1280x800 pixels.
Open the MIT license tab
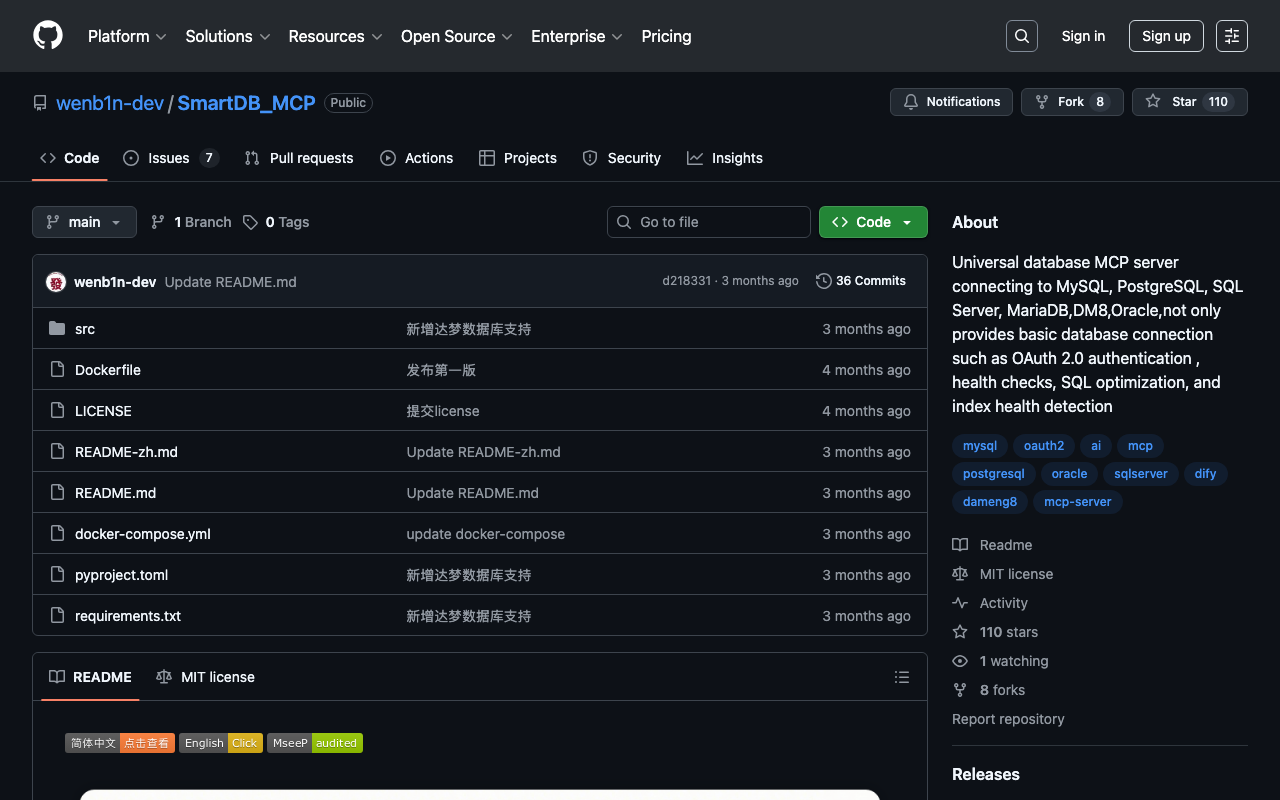(206, 677)
